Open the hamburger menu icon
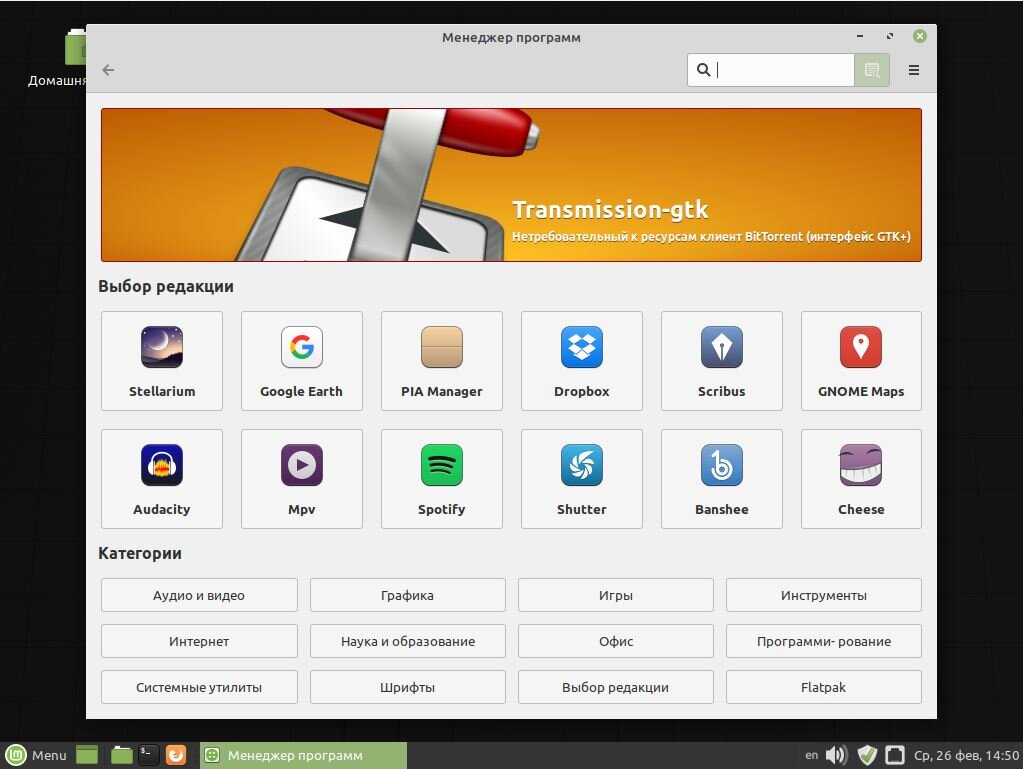Image resolution: width=1023 pixels, height=769 pixels. [x=913, y=70]
